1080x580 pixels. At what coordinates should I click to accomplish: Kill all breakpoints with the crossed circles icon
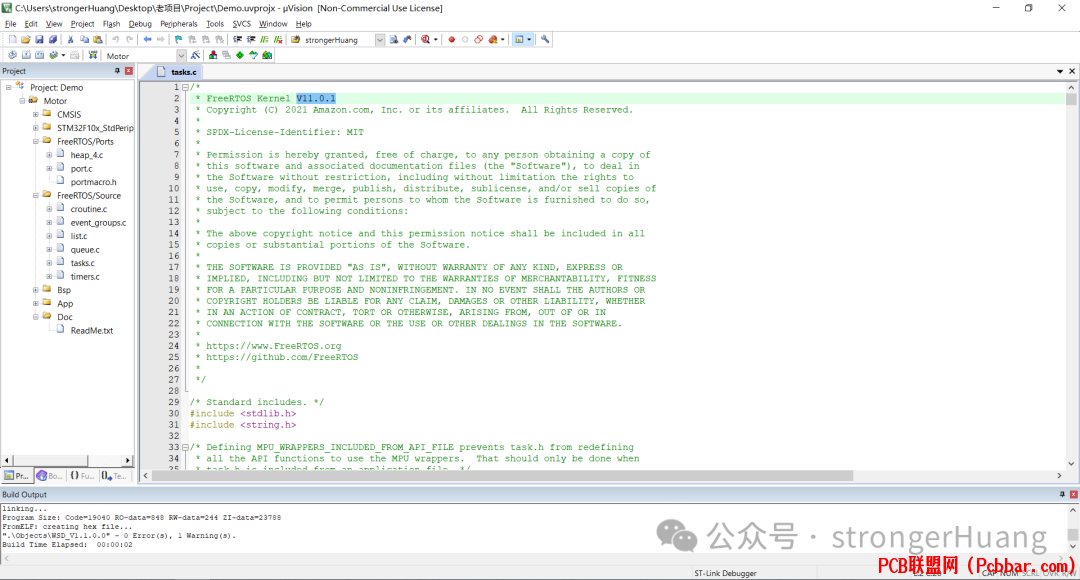click(492, 40)
